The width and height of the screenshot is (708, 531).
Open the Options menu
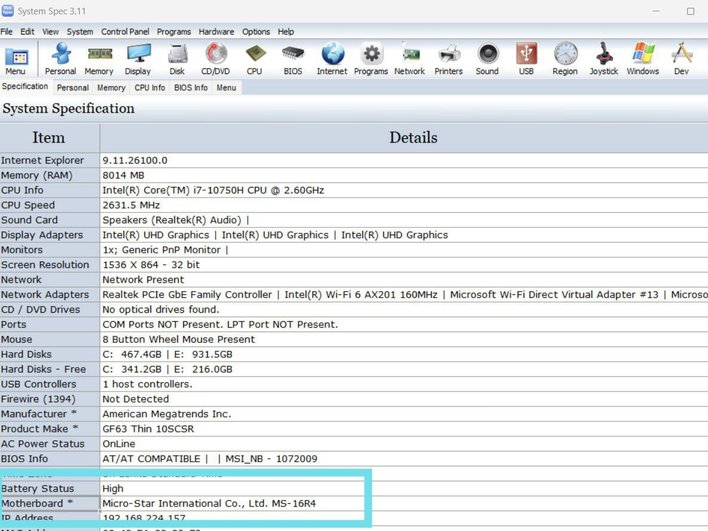pyautogui.click(x=256, y=32)
